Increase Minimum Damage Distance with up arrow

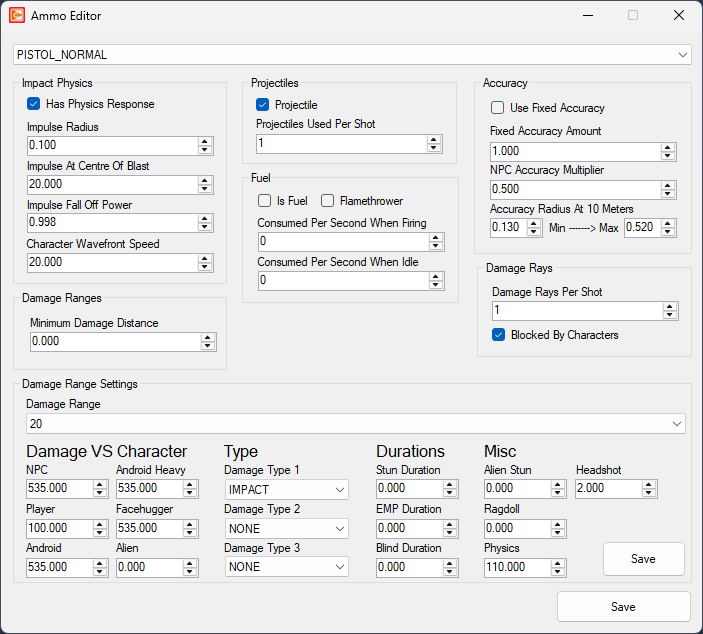pyautogui.click(x=207, y=337)
